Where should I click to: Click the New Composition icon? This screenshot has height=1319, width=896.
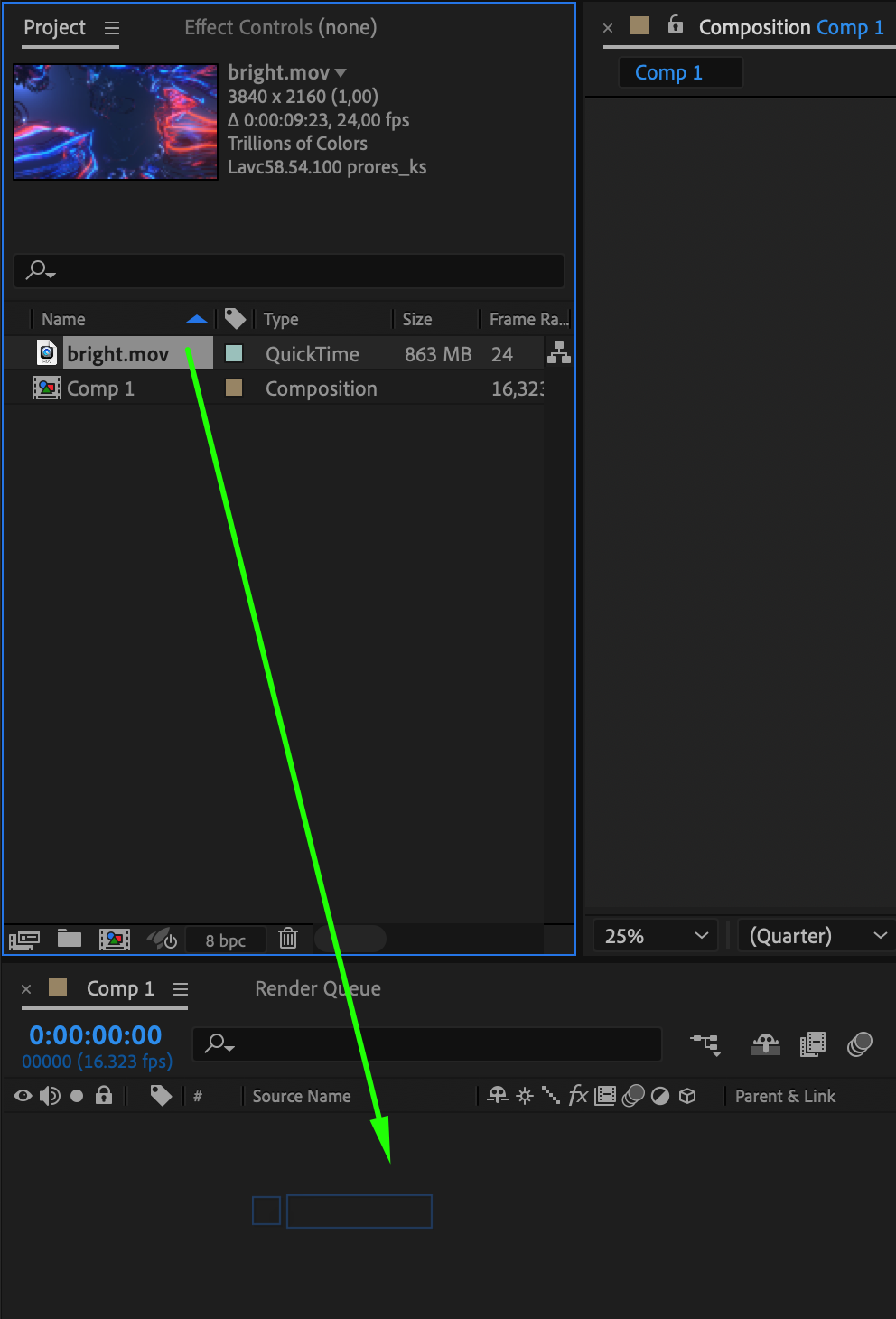tap(115, 940)
